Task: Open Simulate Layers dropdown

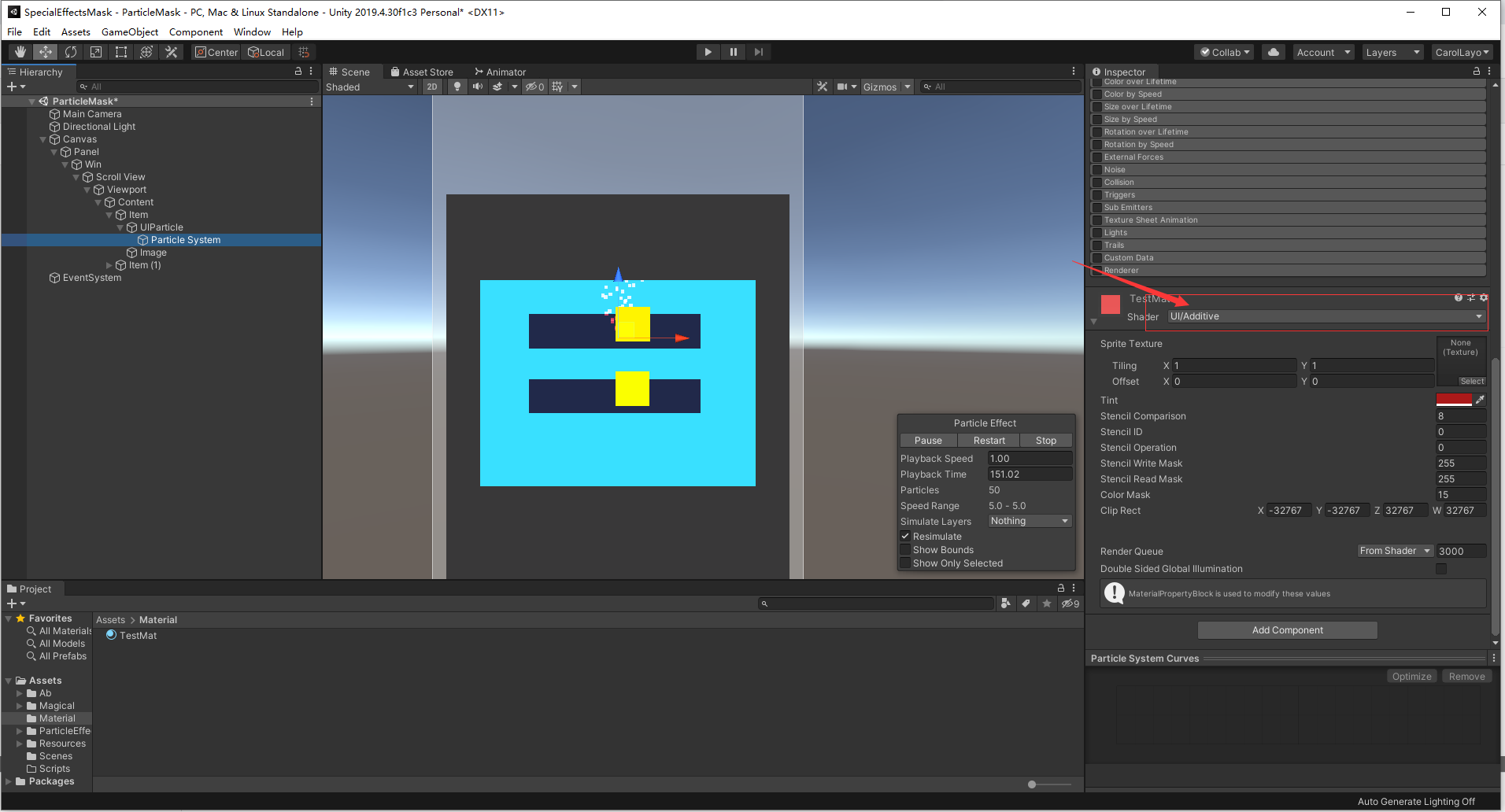Action: tap(1030, 521)
